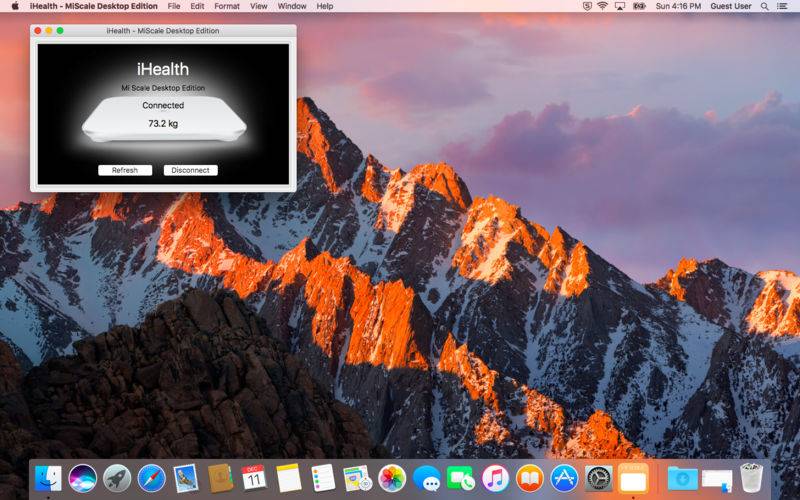Open the App Store icon
800x500 pixels.
click(564, 478)
